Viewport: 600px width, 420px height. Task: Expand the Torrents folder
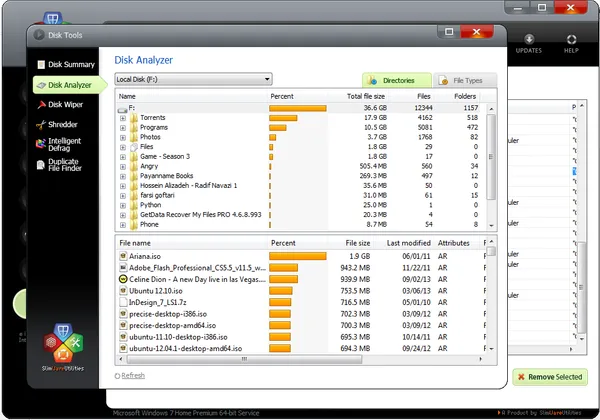pyautogui.click(x=123, y=118)
